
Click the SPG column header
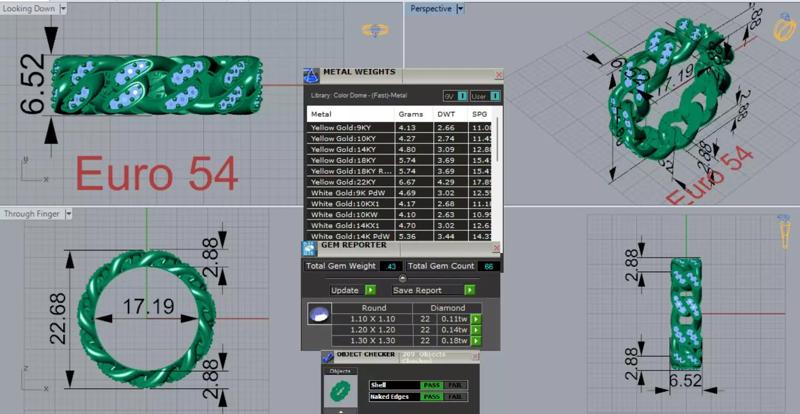point(482,114)
